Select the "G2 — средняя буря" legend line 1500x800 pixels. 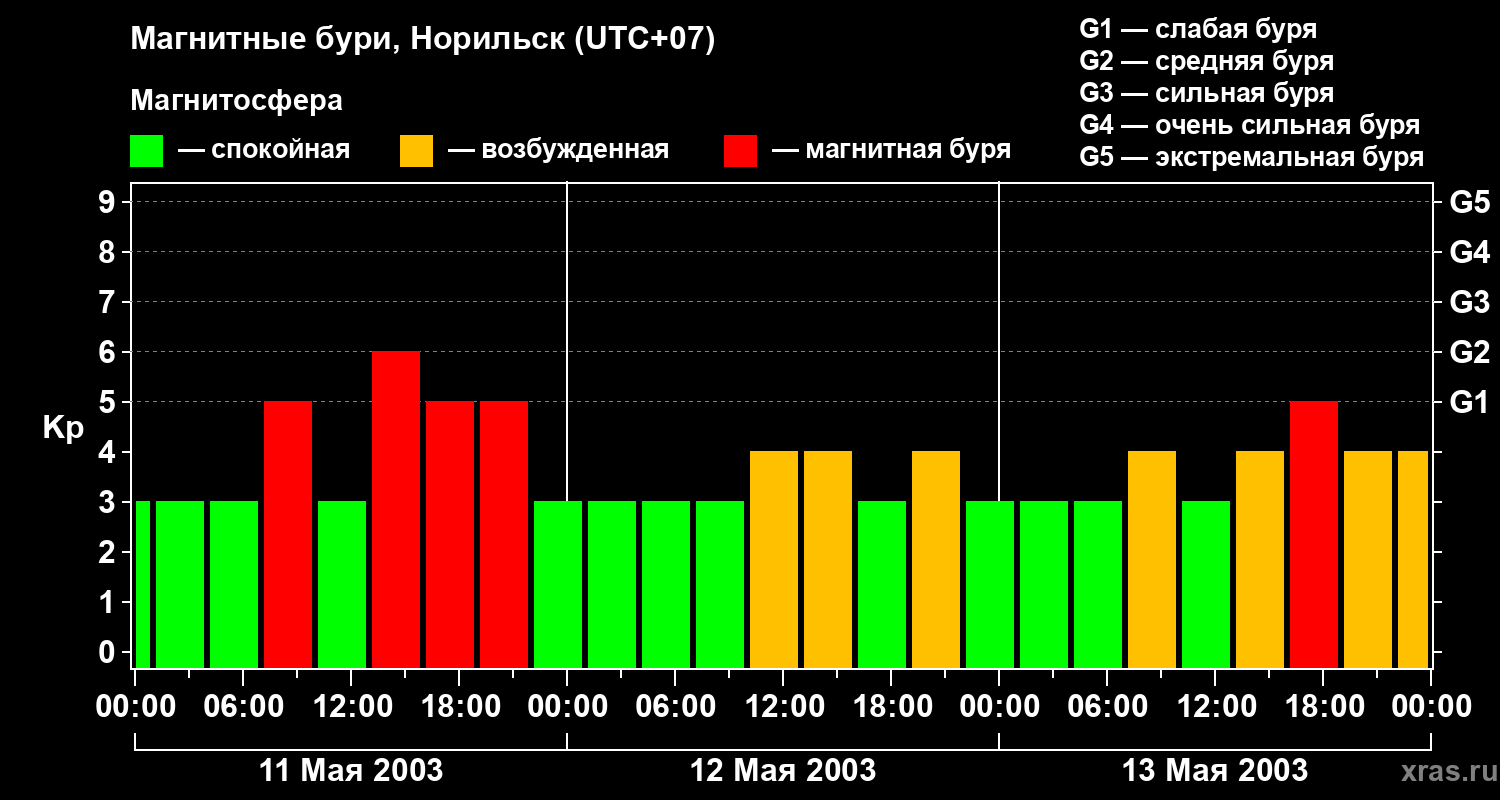1207,61
